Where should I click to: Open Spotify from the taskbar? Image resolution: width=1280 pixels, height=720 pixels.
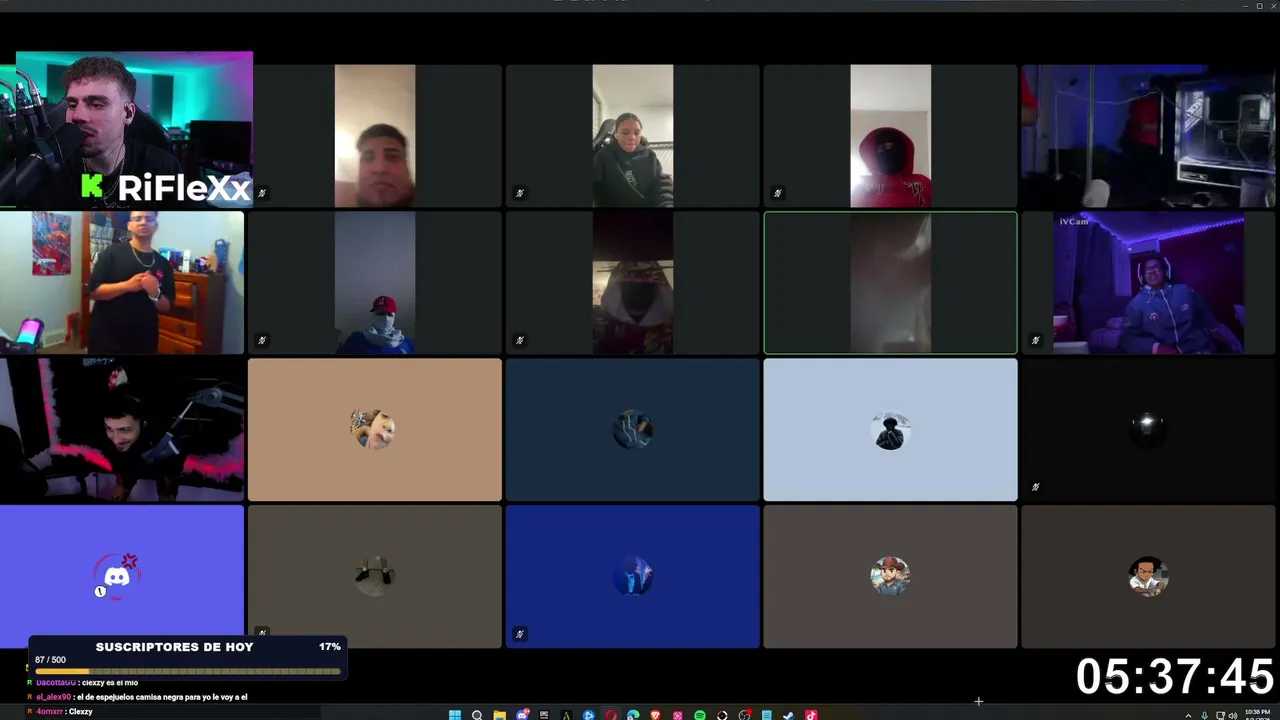(x=700, y=715)
